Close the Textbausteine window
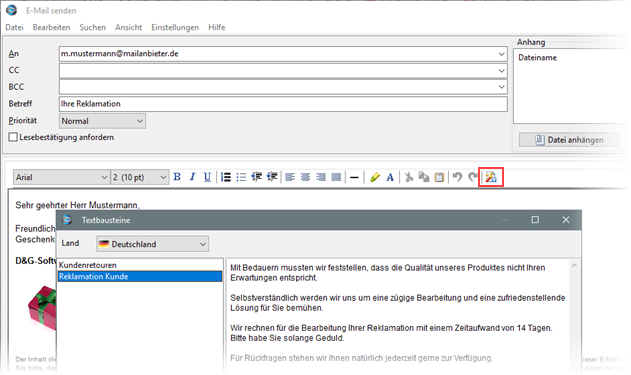Image resolution: width=631 pixels, height=375 pixels. click(x=566, y=220)
